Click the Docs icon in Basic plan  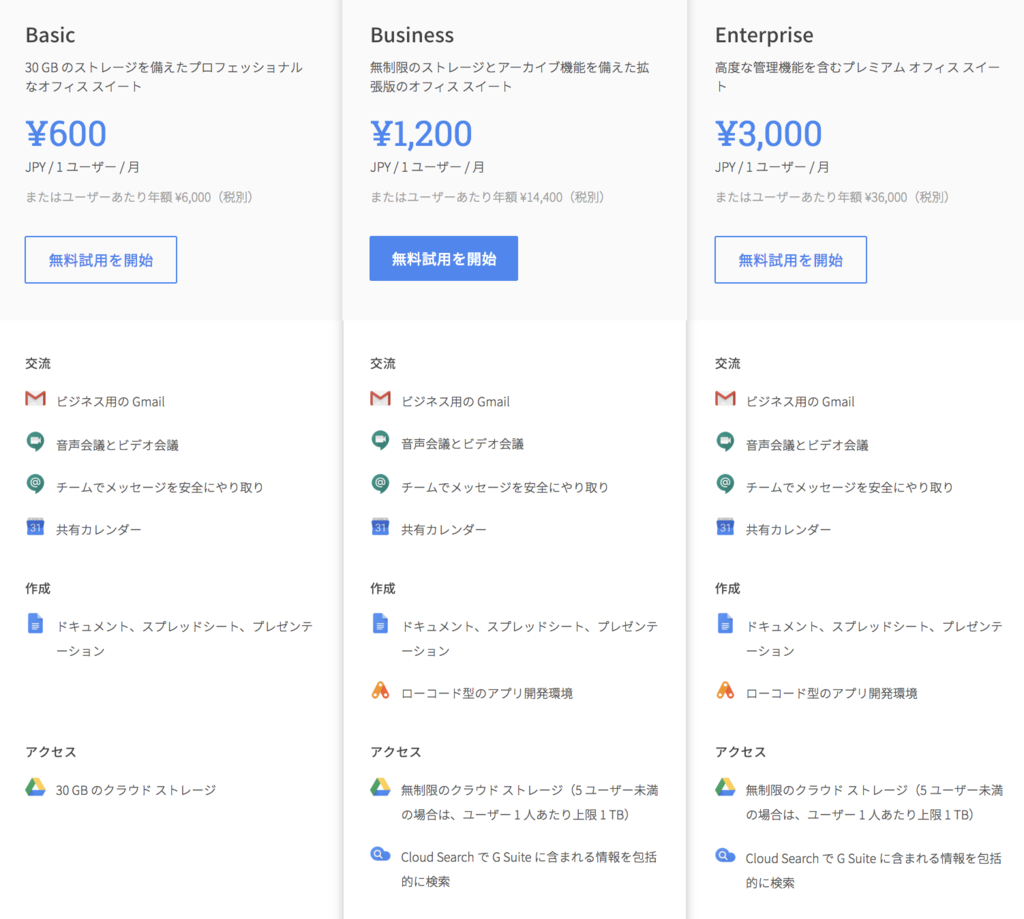click(x=35, y=623)
